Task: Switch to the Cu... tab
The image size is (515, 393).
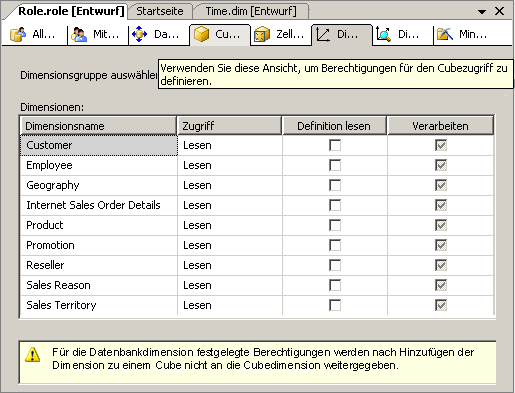Action: point(220,35)
